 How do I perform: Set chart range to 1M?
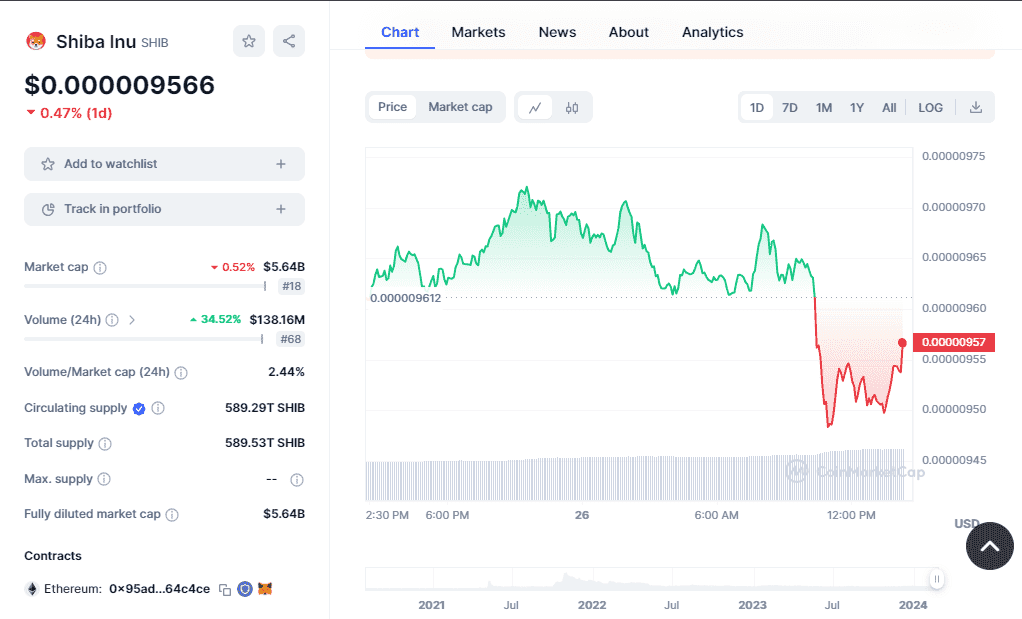point(824,108)
